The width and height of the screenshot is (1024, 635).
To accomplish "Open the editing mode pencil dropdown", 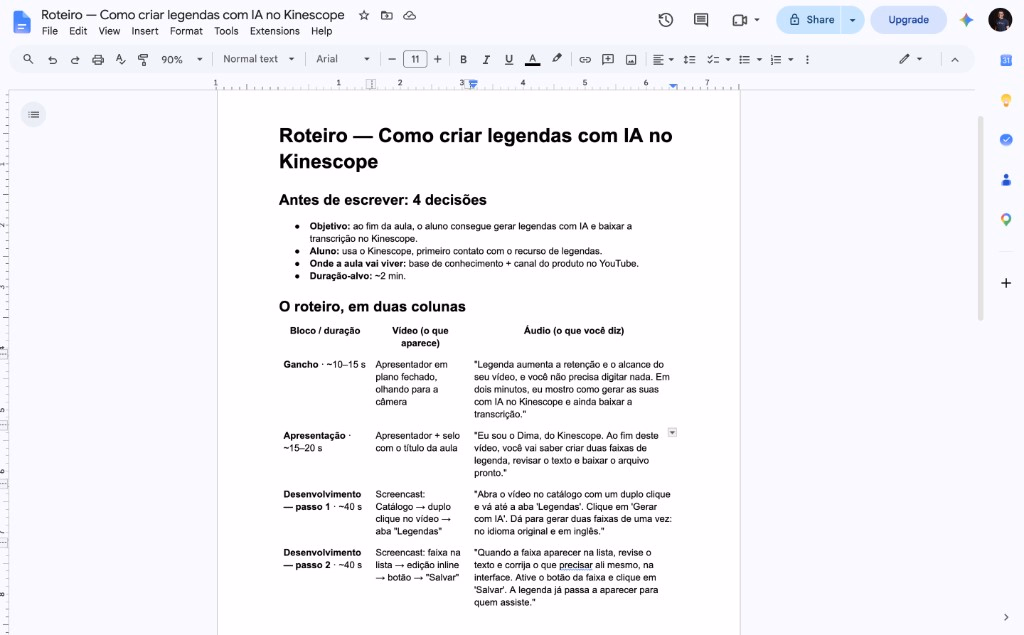I will [910, 59].
